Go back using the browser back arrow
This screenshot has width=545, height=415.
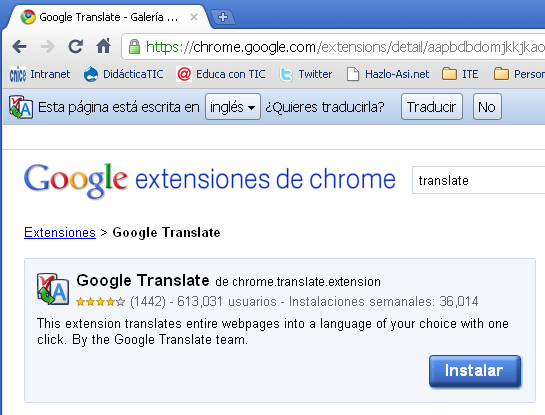click(x=19, y=46)
